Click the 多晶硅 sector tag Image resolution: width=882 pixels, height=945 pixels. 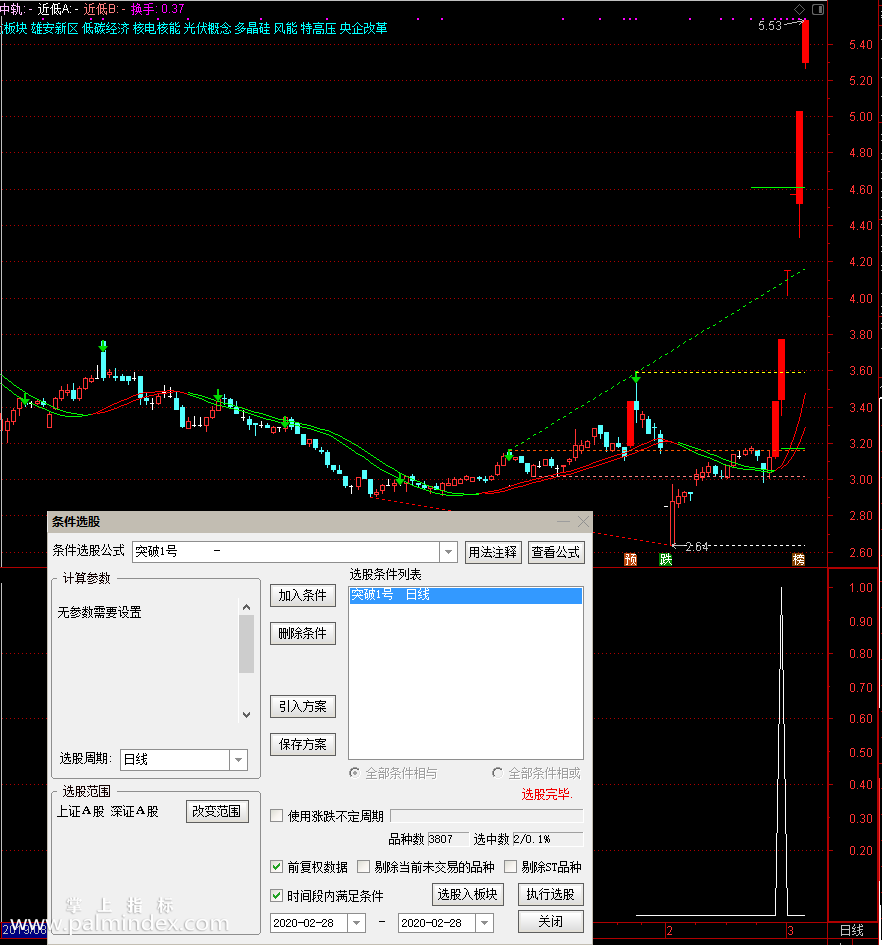(252, 28)
